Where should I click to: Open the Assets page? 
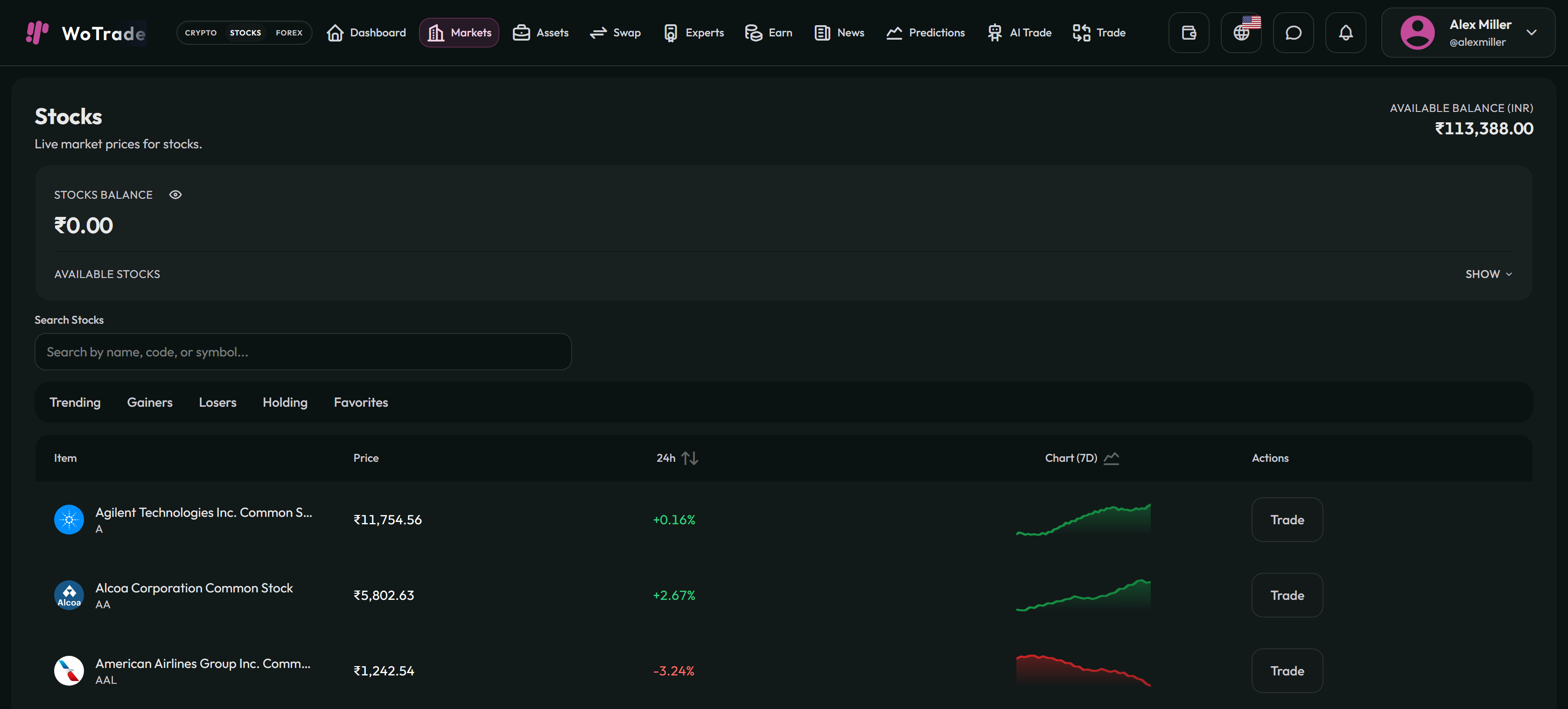coord(540,33)
